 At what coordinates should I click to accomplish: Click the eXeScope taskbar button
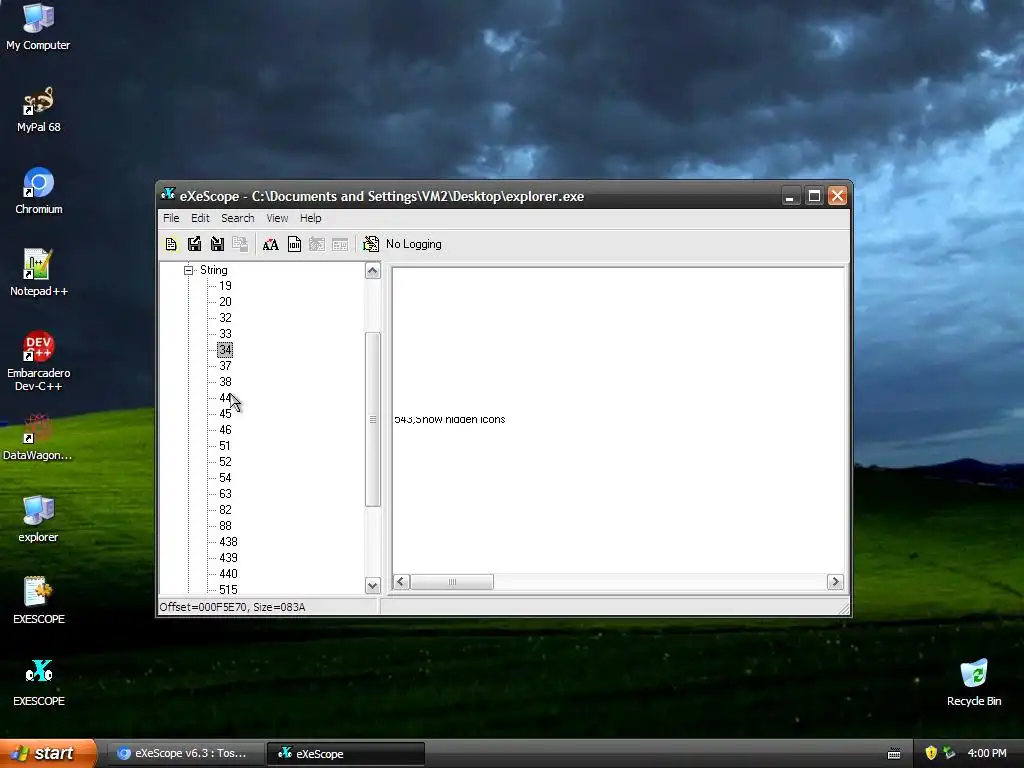point(346,754)
